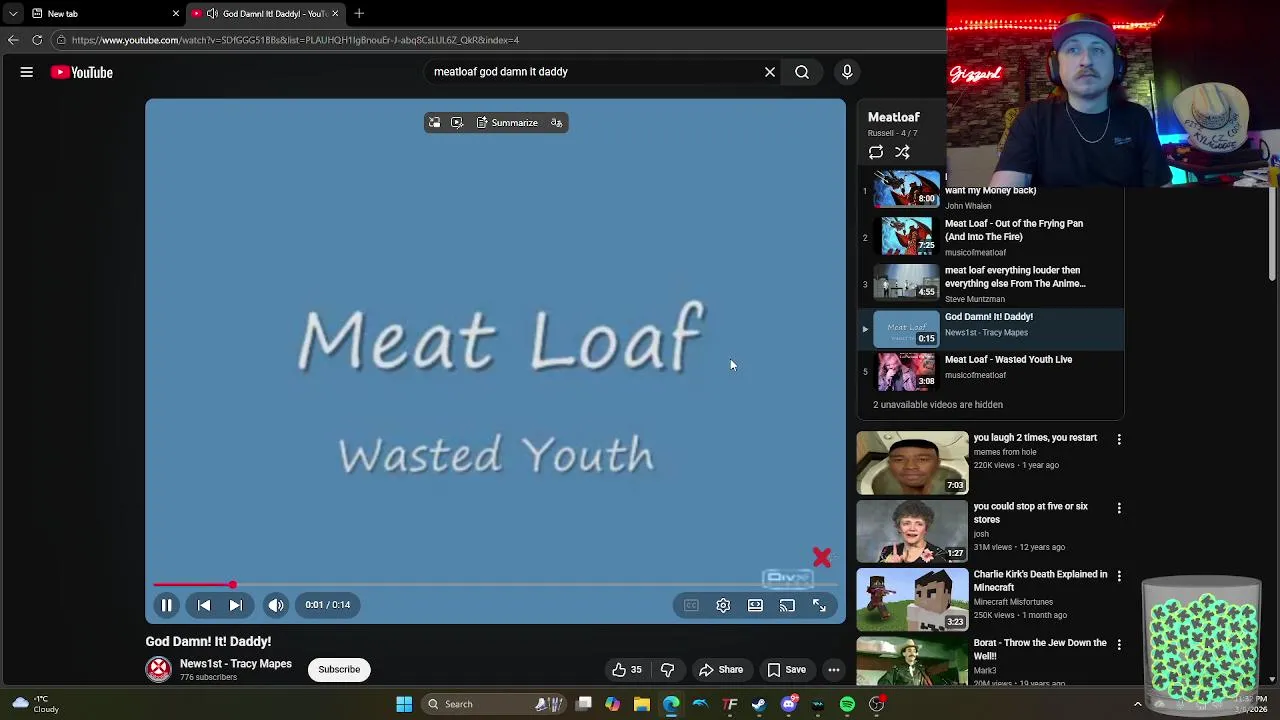Open more actions ellipsis beside Save
Viewport: 1280px width, 720px height.
(833, 670)
